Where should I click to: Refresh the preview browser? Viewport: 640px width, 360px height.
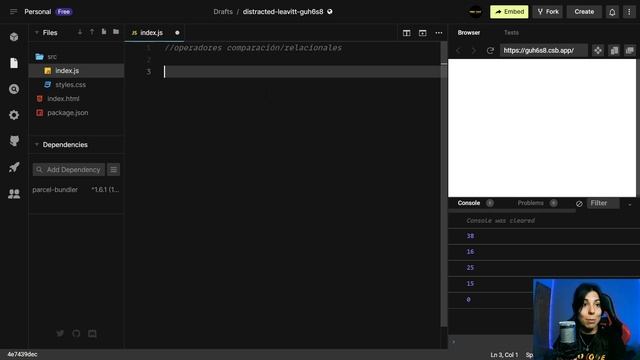click(x=490, y=51)
